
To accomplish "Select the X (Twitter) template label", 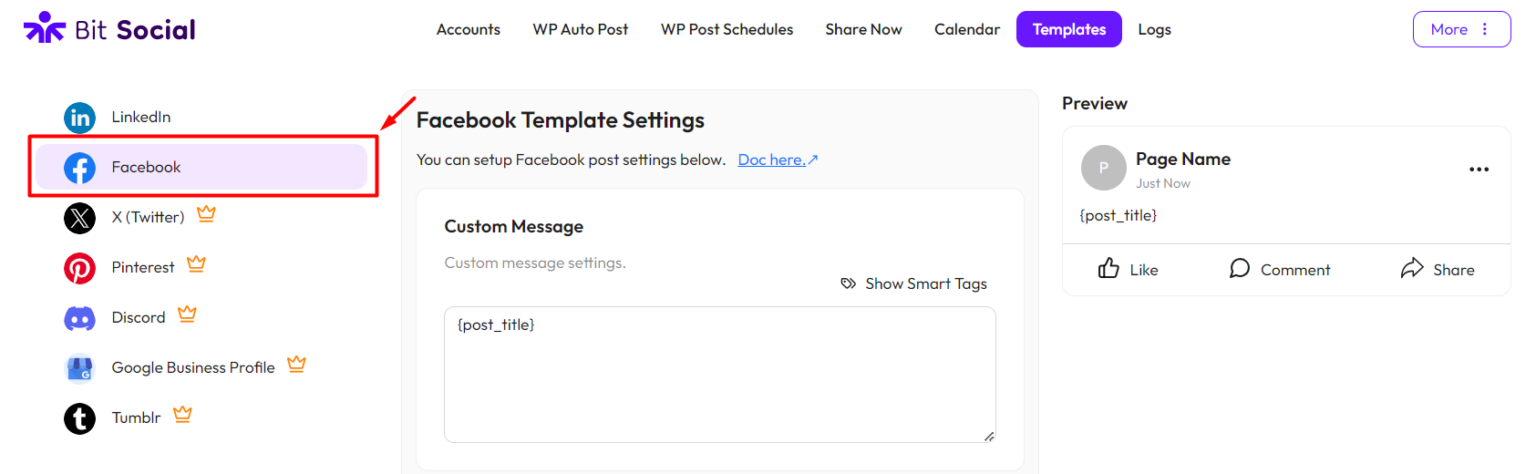I will pyautogui.click(x=148, y=217).
